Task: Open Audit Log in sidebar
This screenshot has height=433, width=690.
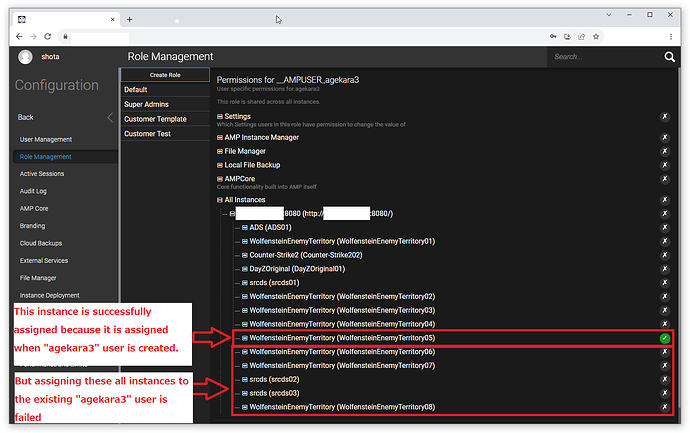Action: tap(33, 191)
